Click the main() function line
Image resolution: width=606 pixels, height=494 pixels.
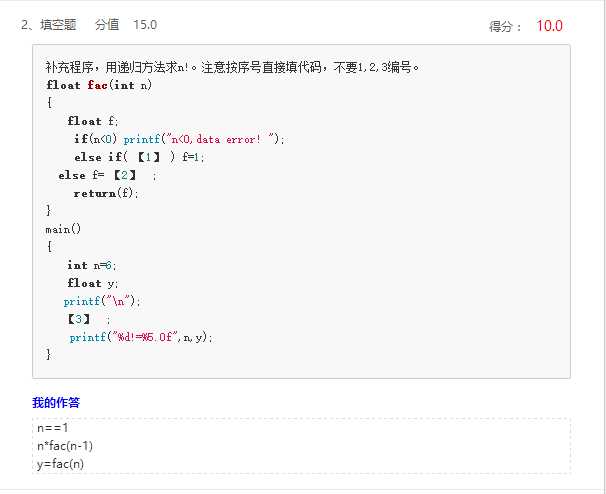coord(63,229)
